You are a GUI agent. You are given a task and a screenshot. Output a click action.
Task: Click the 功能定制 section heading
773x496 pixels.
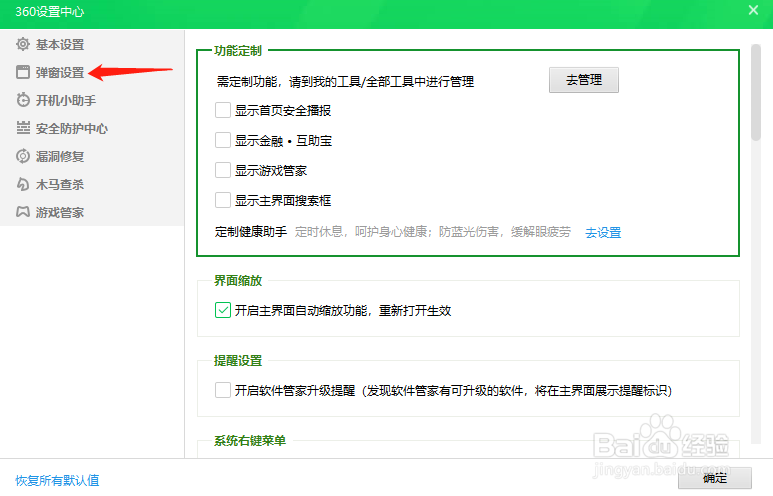(x=238, y=51)
